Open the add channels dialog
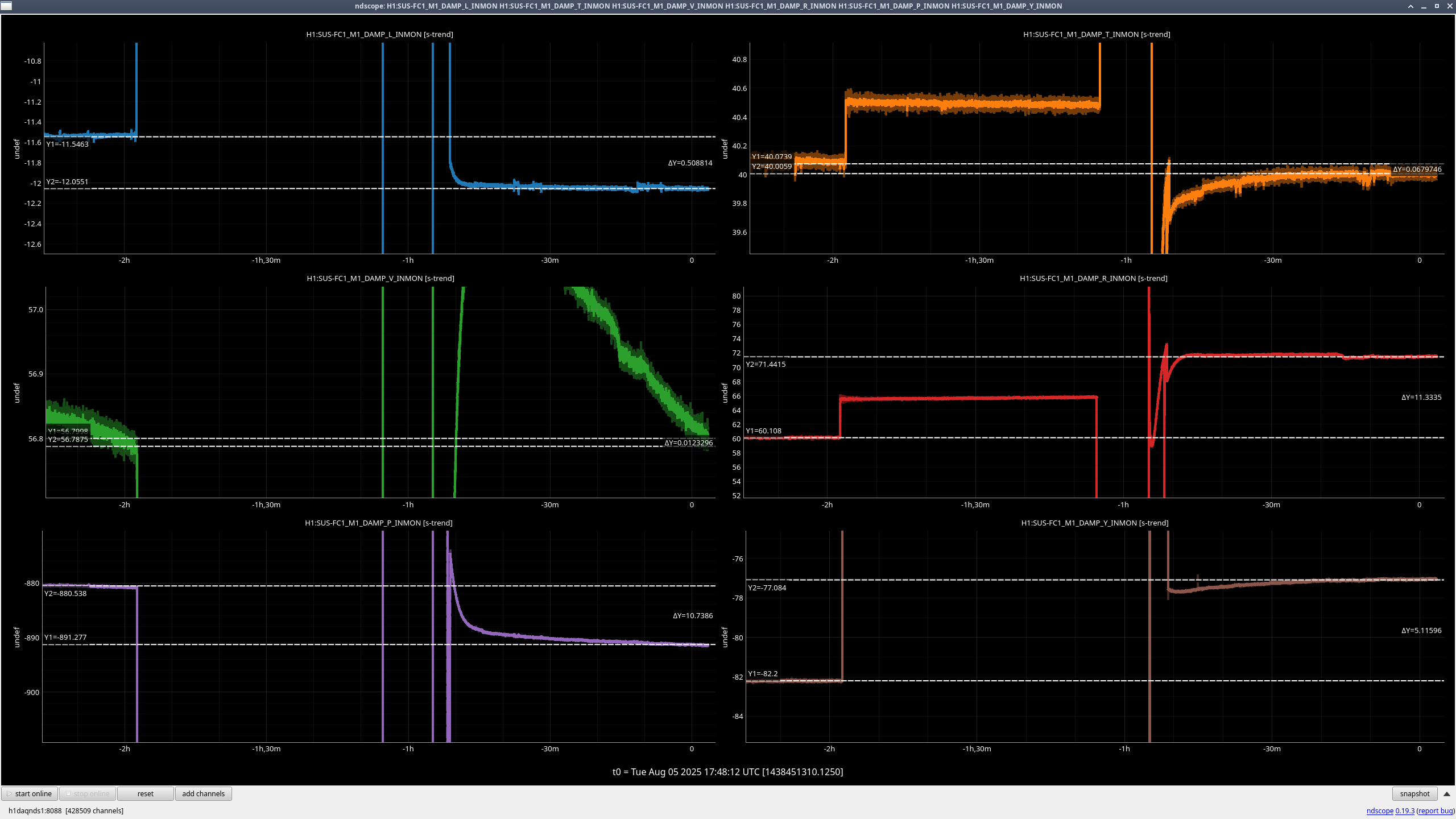The image size is (1456, 819). click(203, 793)
